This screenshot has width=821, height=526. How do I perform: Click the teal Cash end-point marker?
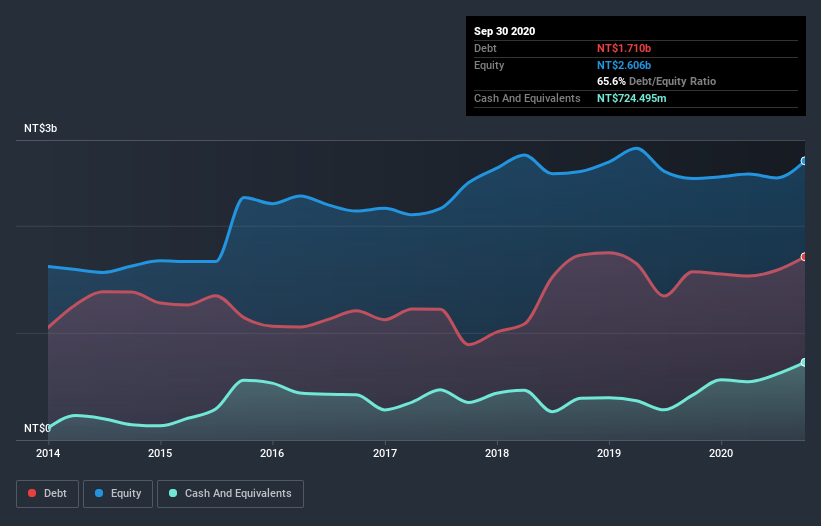click(804, 363)
